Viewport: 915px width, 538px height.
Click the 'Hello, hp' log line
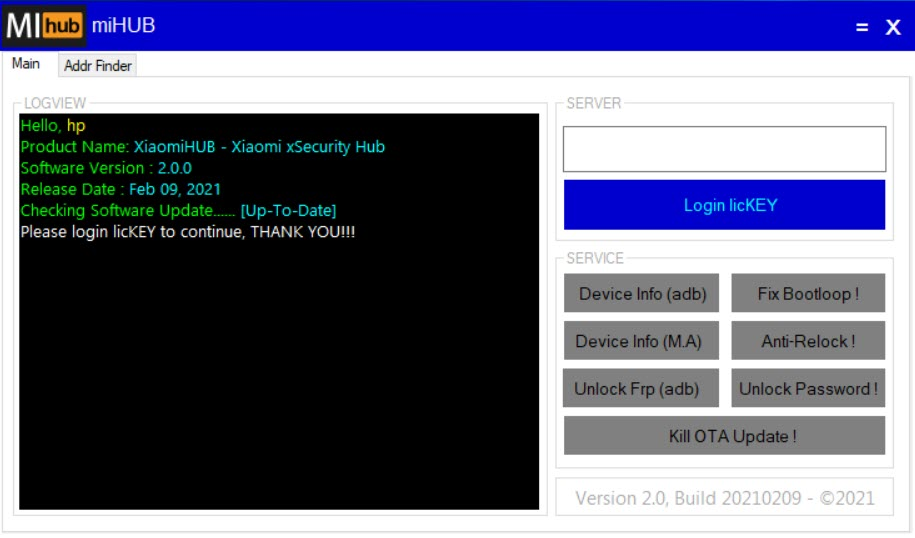(x=53, y=125)
